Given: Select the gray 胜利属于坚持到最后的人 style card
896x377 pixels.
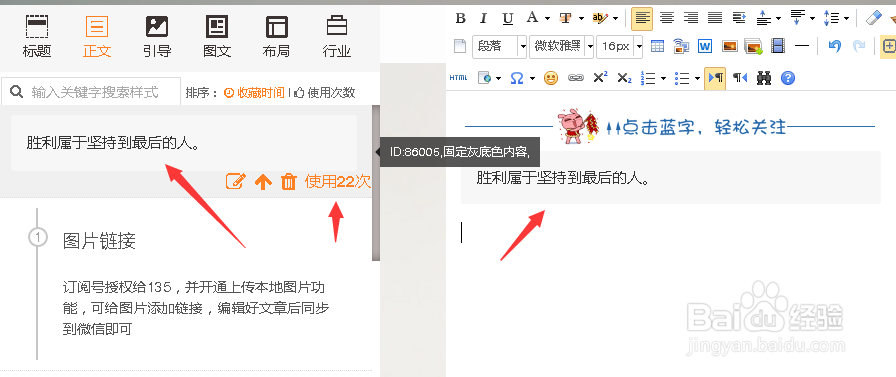Looking at the screenshot, I should (x=184, y=143).
